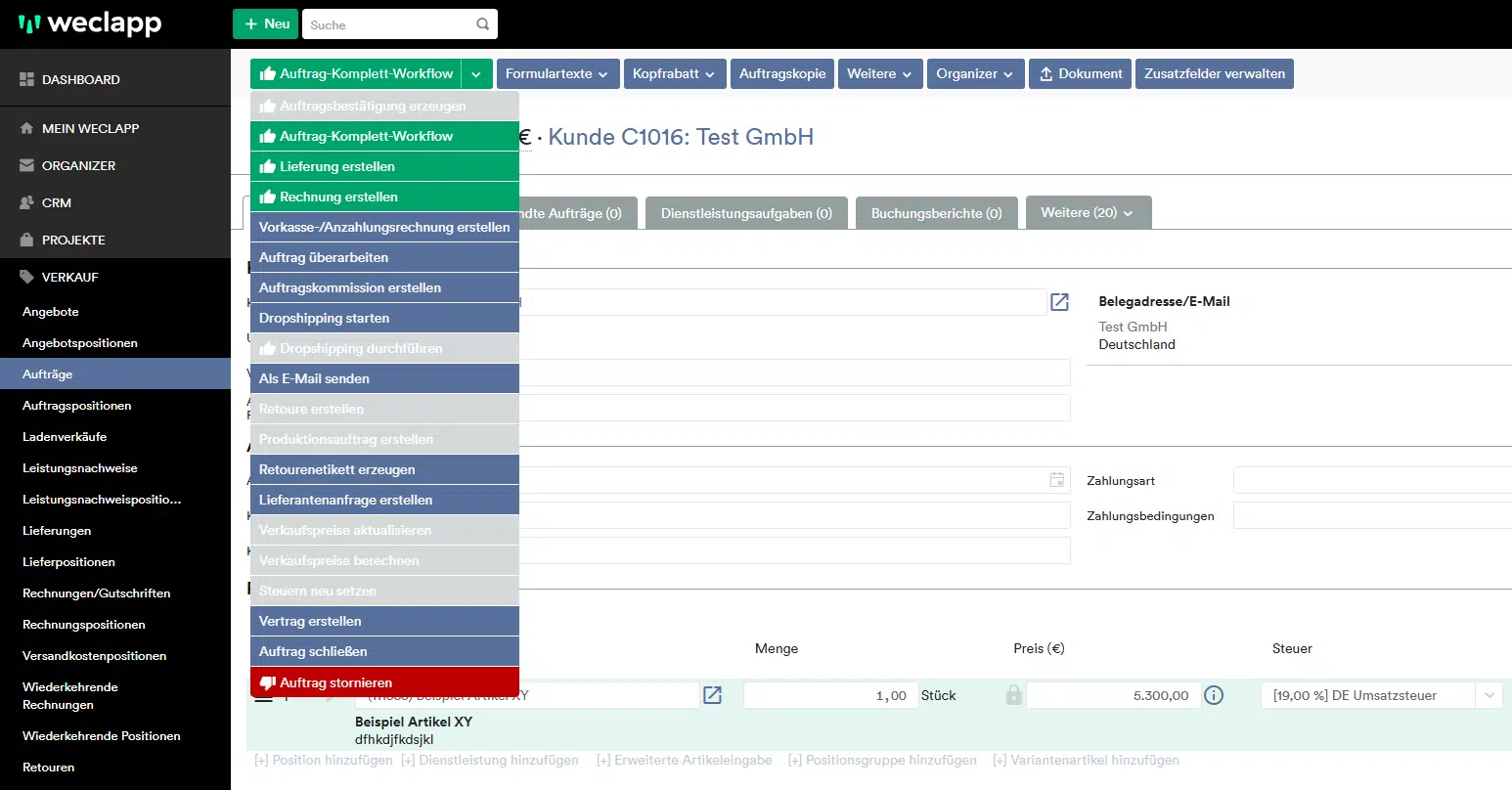This screenshot has height=790, width=1512.
Task: Expand the Weitere (20) tab menu
Action: [x=1088, y=212]
